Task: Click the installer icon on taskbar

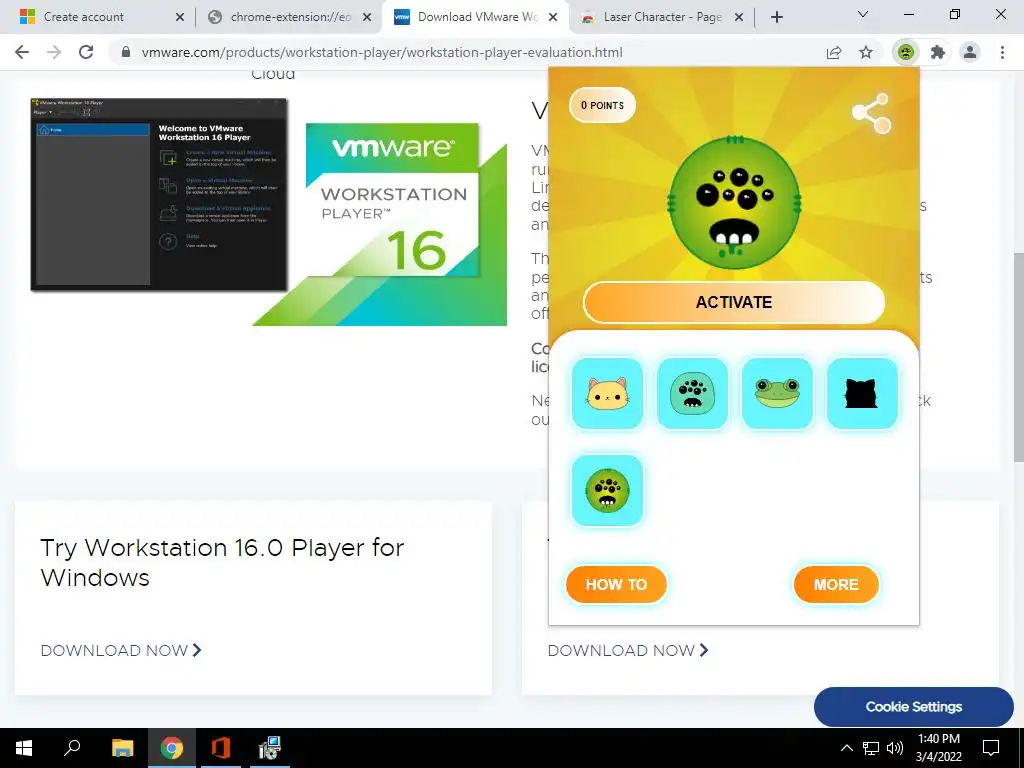Action: tap(270, 748)
